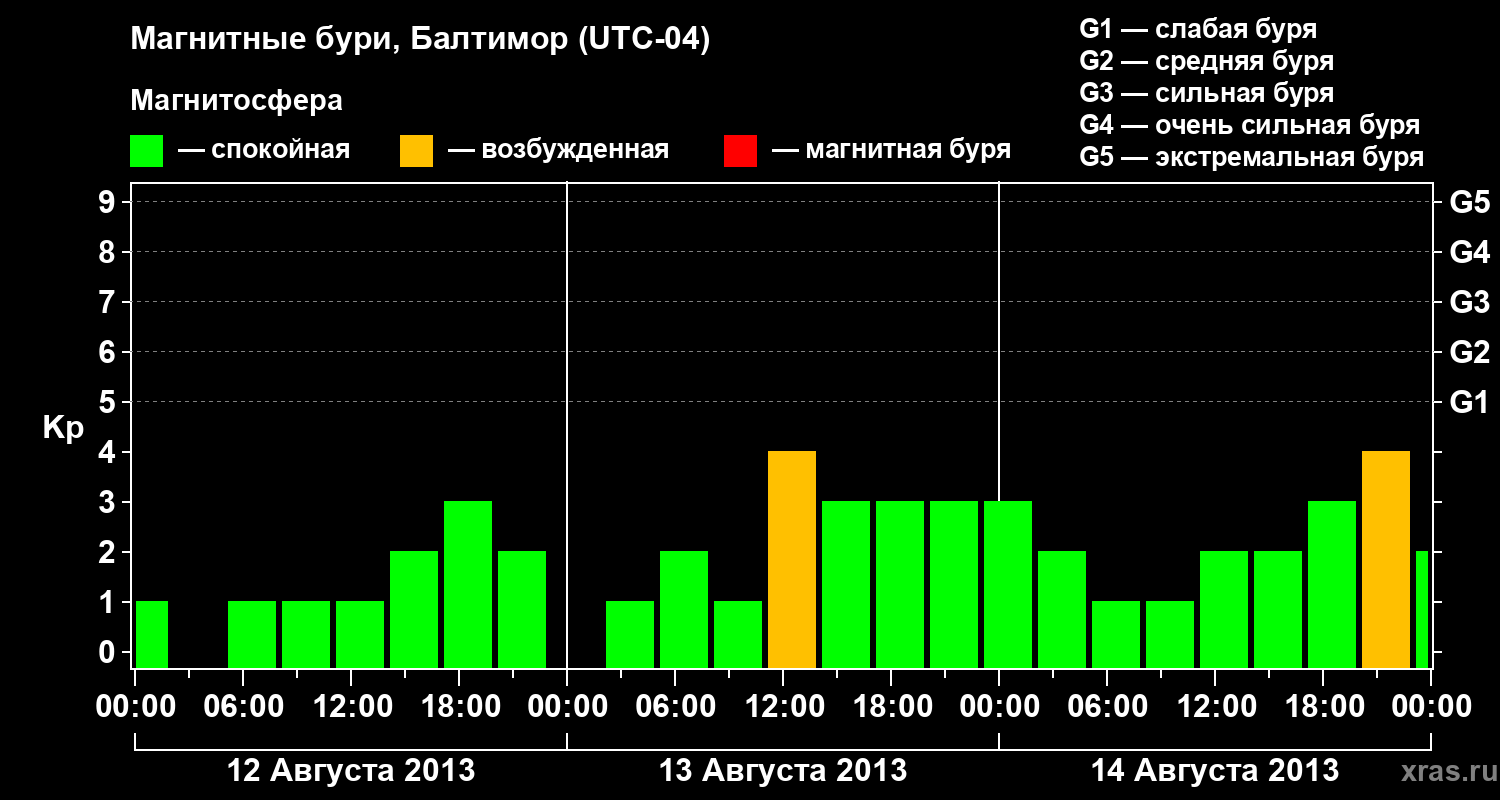The image size is (1500, 800).
Task: Select the orange Kp 4 bar on 13 Августа
Action: [x=792, y=559]
